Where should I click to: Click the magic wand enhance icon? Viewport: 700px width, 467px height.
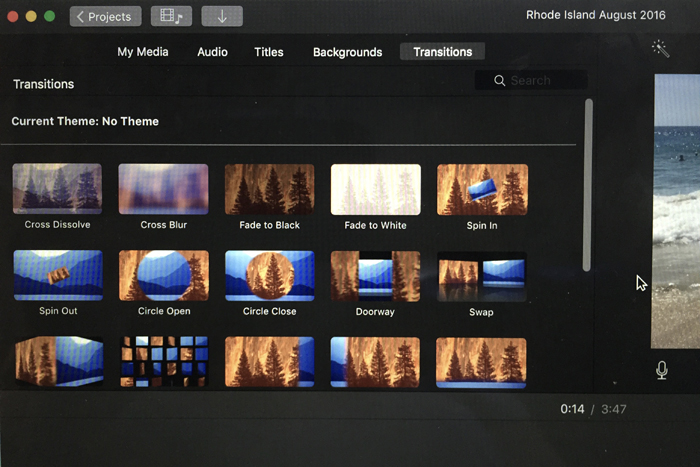click(660, 48)
